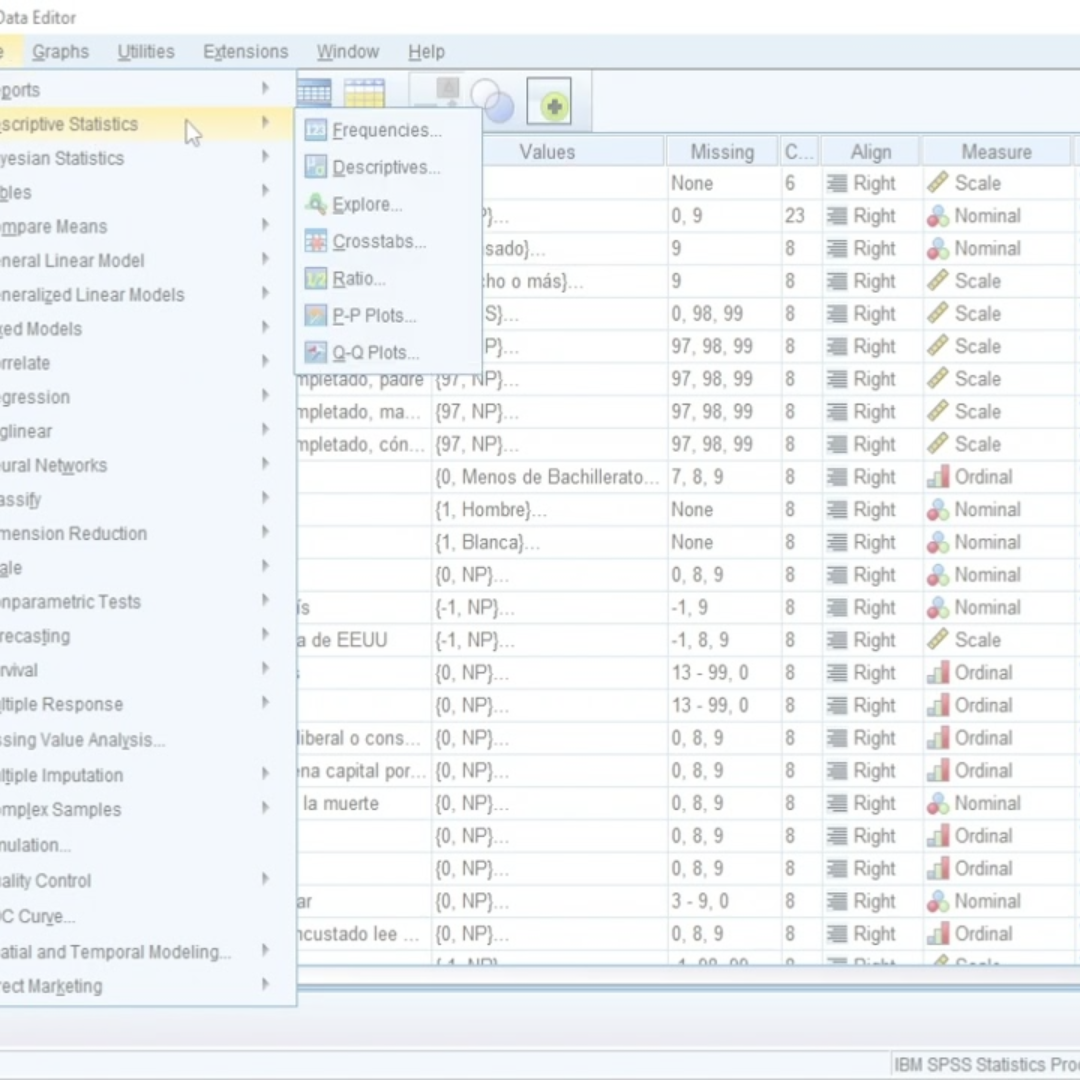
Task: Click the Explore magnifier icon
Action: coord(316,204)
